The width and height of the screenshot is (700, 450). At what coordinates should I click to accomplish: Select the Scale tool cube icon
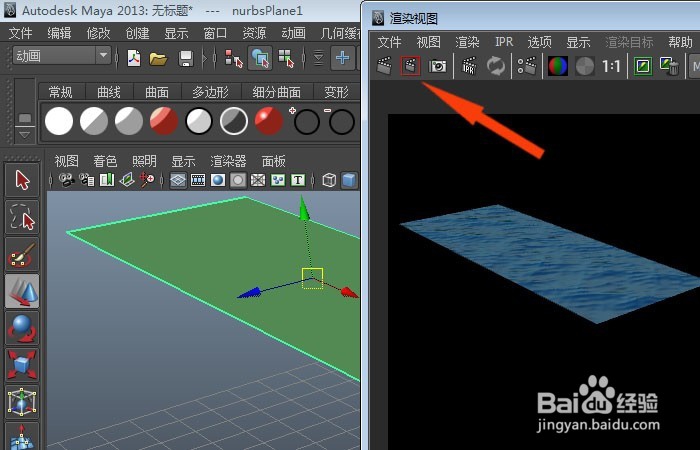pyautogui.click(x=22, y=365)
